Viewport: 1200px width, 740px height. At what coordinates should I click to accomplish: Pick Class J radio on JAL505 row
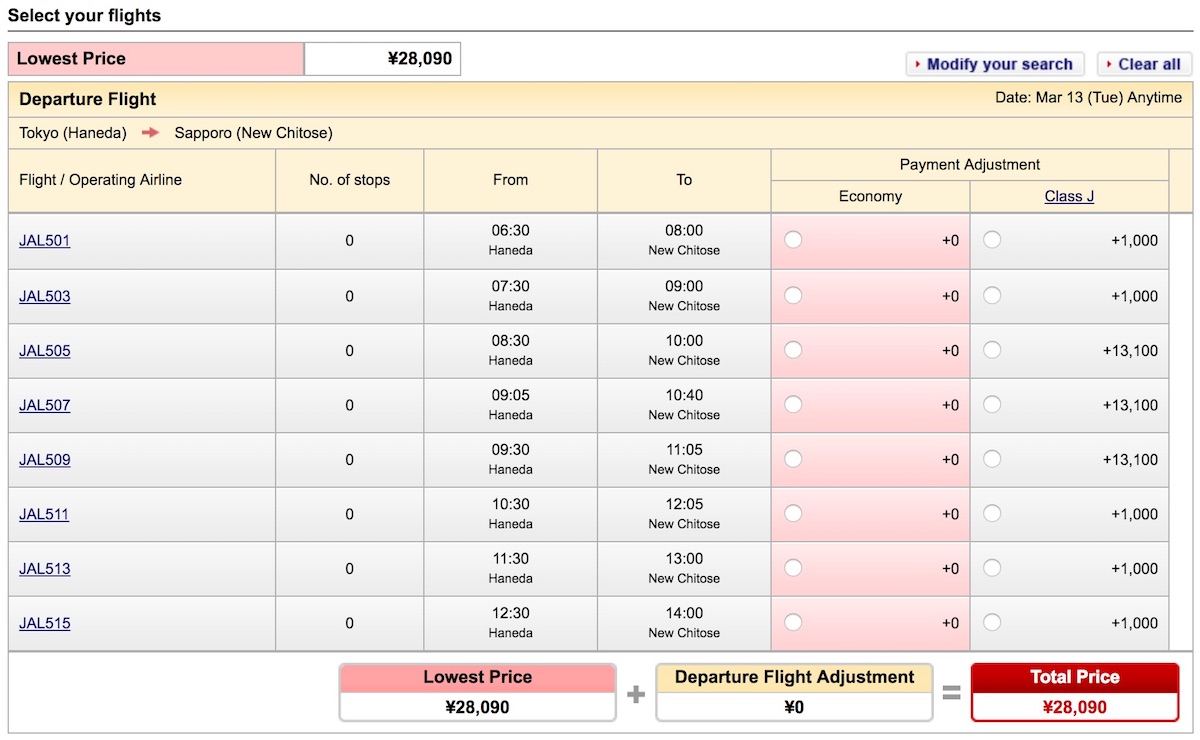click(992, 350)
